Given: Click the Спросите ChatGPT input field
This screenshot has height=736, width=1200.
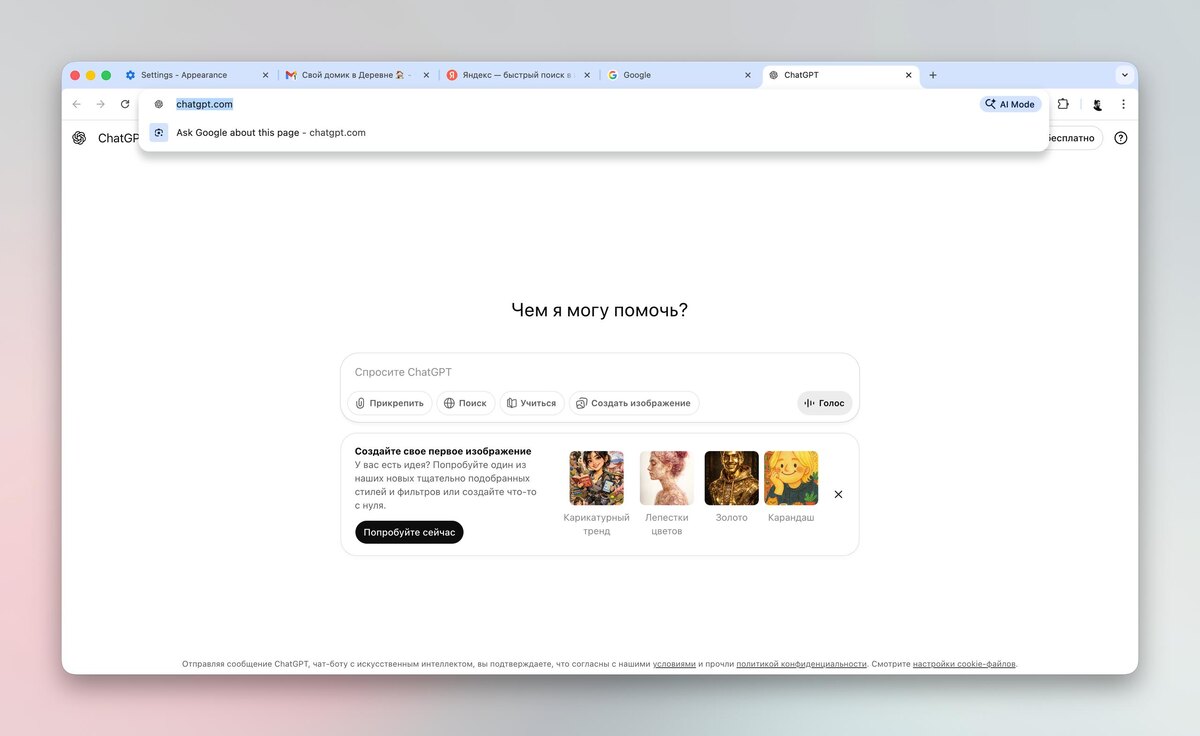Looking at the screenshot, I should click(x=599, y=372).
